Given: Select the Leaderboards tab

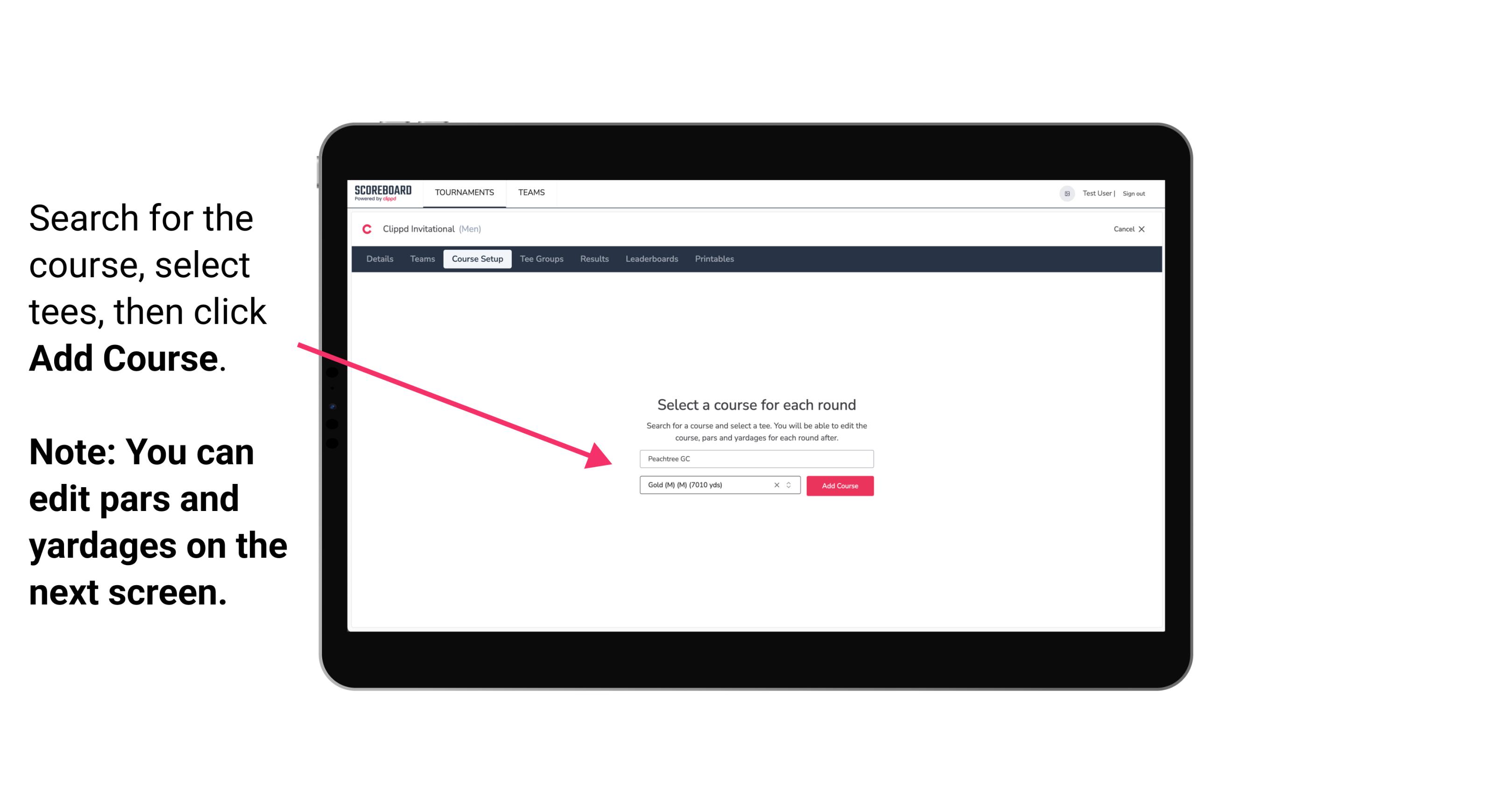Looking at the screenshot, I should (x=650, y=259).
